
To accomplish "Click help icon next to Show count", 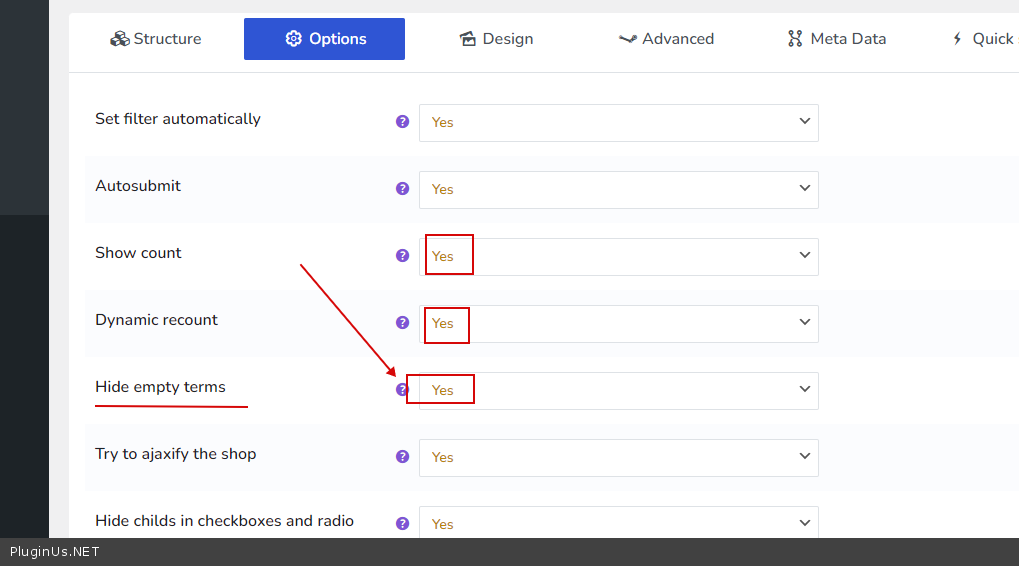I will (x=402, y=256).
